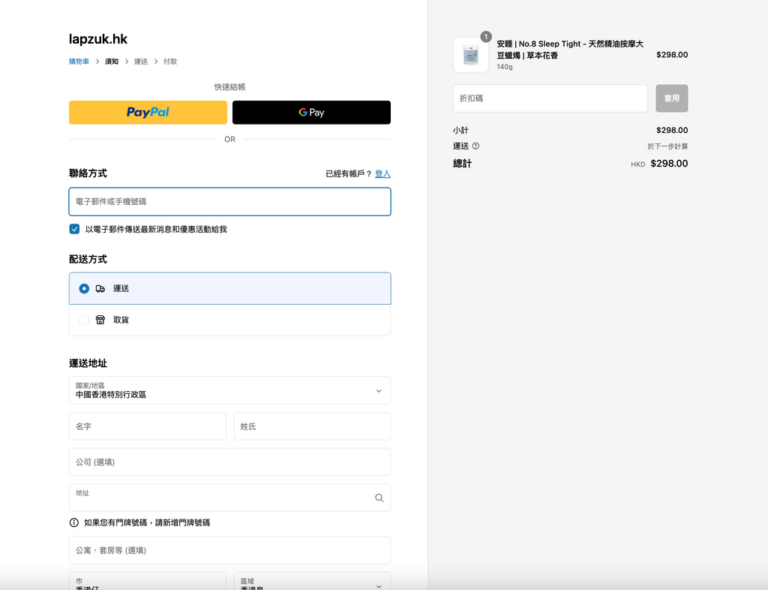The height and width of the screenshot is (590, 768).
Task: Open the country/region dropdown
Action: point(230,390)
